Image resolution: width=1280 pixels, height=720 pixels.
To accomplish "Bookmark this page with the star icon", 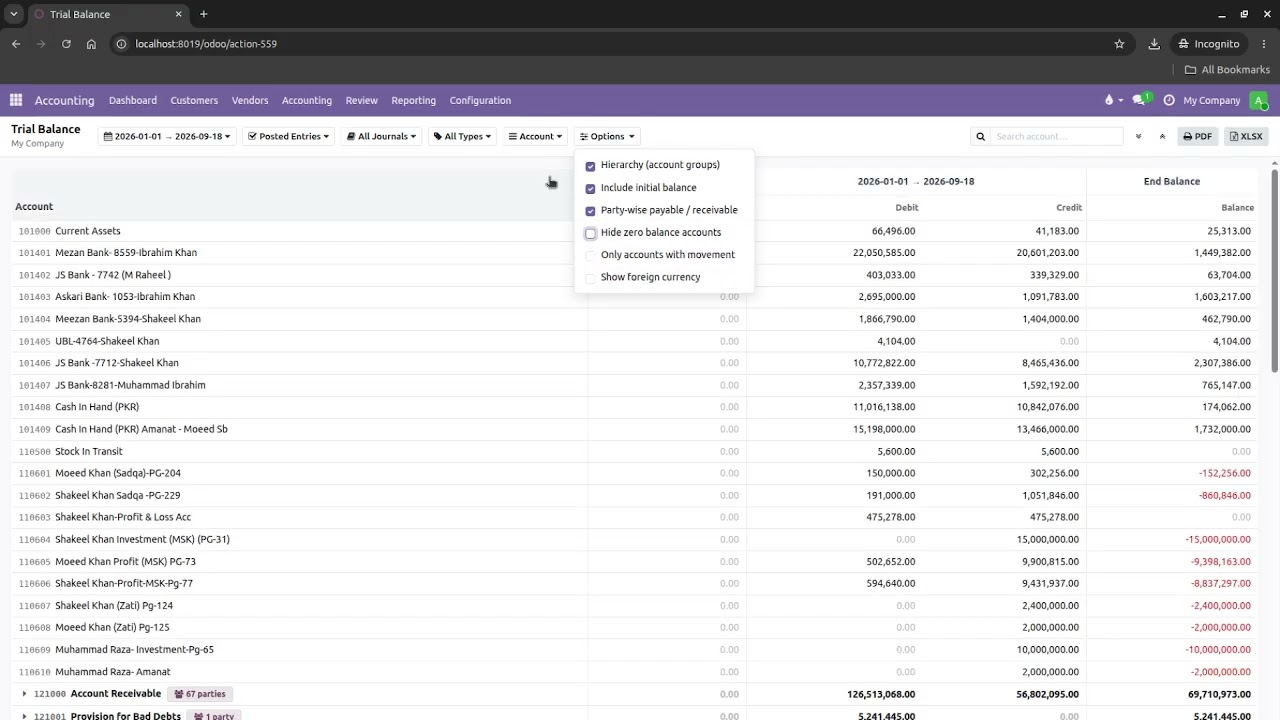I will tap(1119, 44).
